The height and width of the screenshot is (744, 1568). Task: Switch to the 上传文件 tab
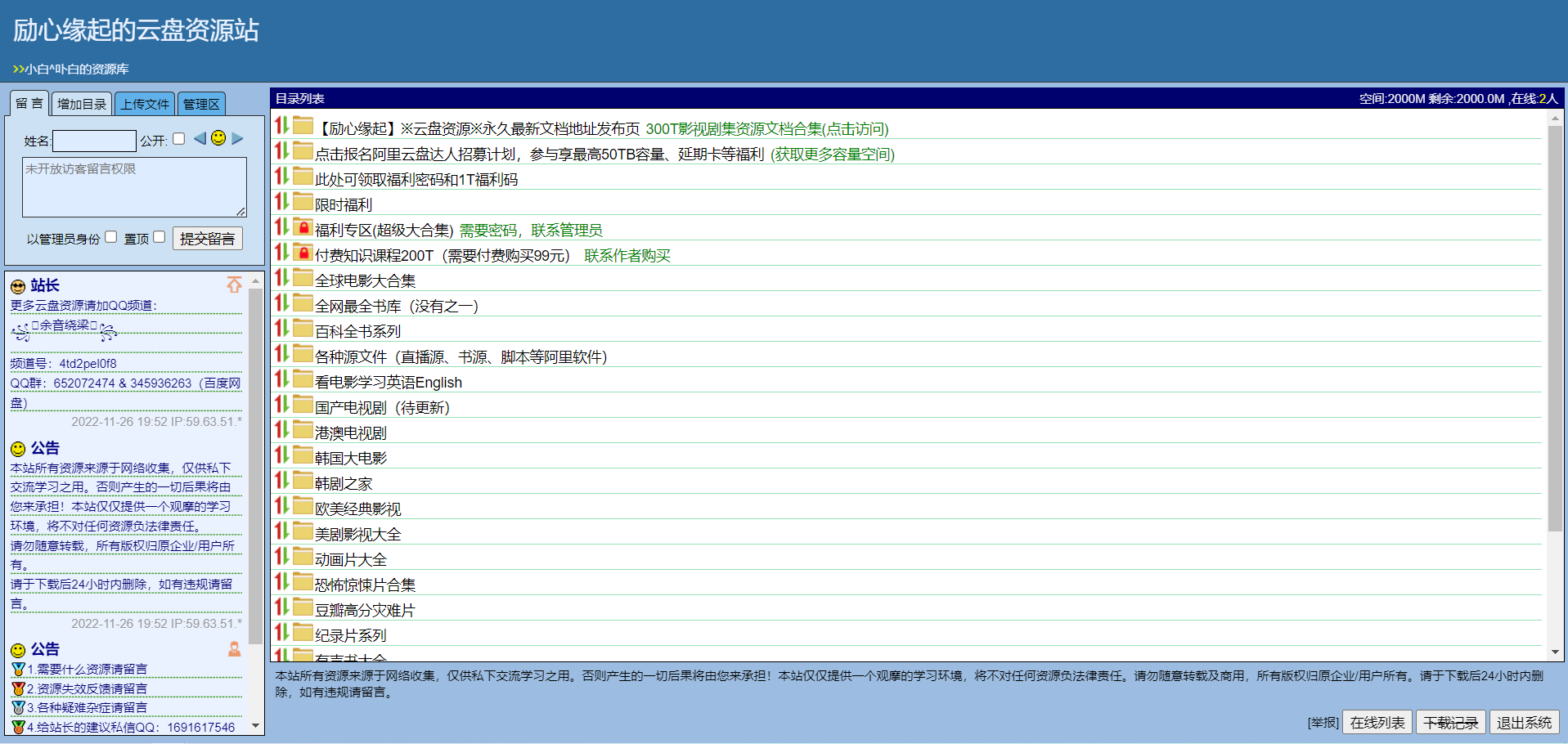[145, 104]
